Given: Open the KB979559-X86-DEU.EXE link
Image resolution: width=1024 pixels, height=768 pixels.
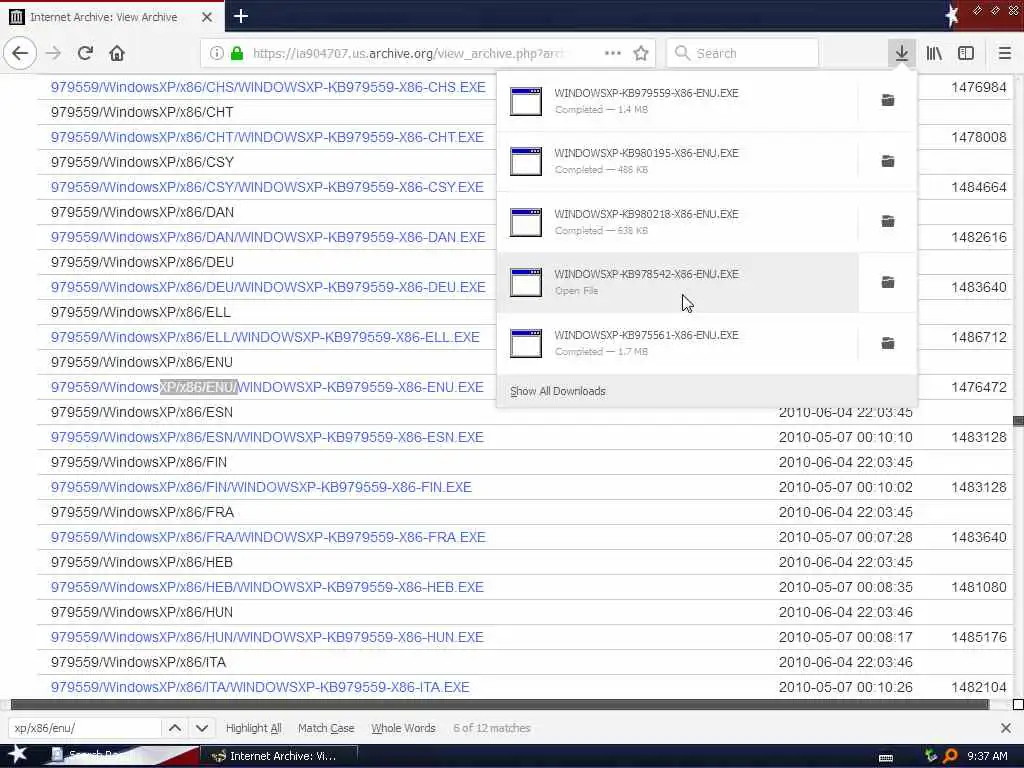Looking at the screenshot, I should point(268,287).
